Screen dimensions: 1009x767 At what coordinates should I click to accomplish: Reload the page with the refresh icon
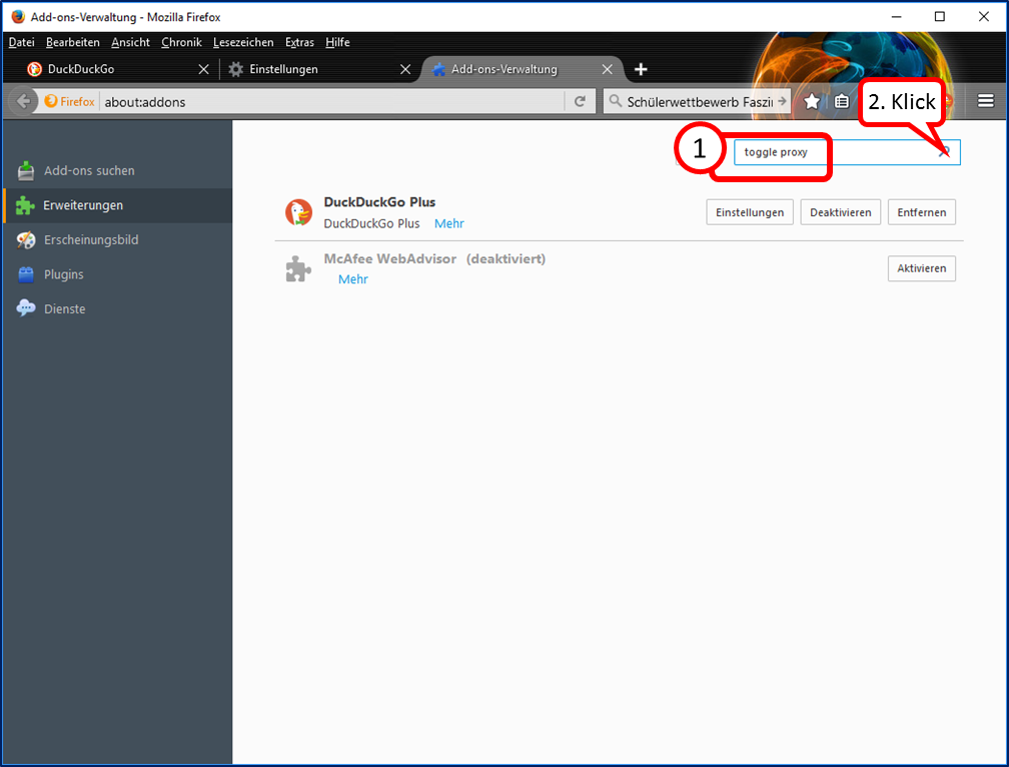point(580,102)
